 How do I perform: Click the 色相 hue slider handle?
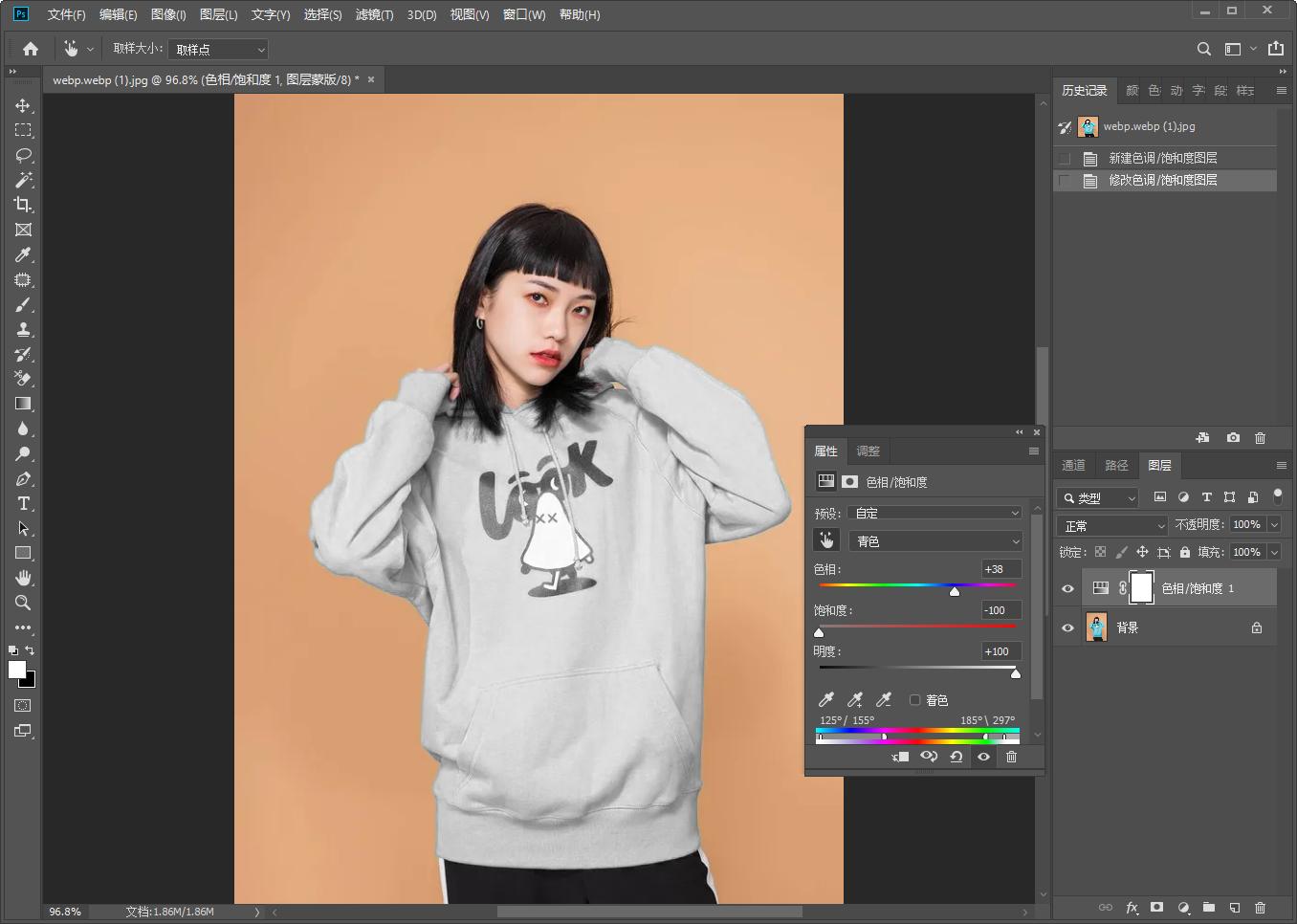point(954,591)
